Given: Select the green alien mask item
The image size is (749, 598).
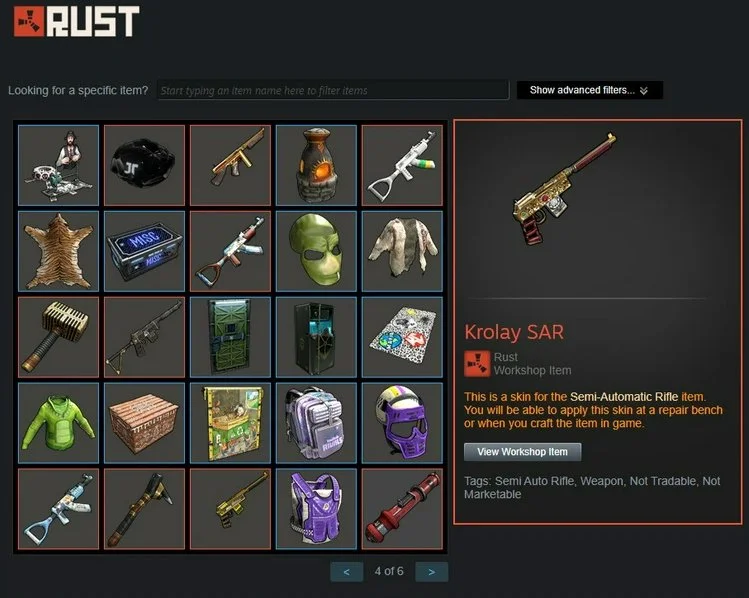Looking at the screenshot, I should point(316,251).
